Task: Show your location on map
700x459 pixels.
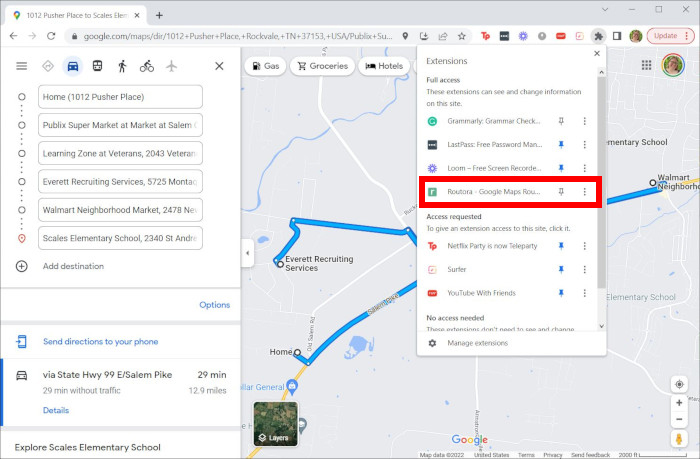Action: tap(679, 384)
